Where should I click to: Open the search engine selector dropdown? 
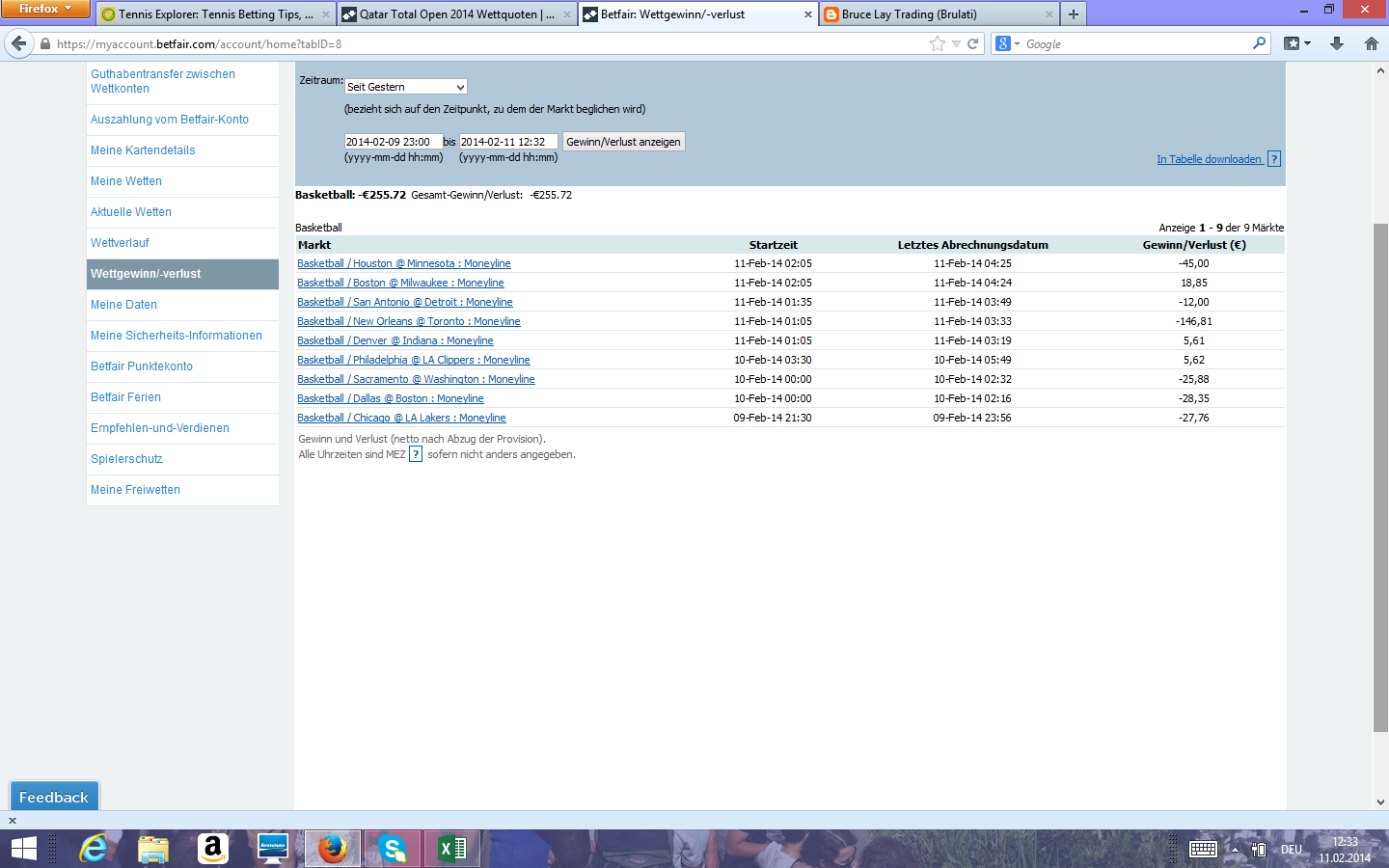[x=1008, y=43]
